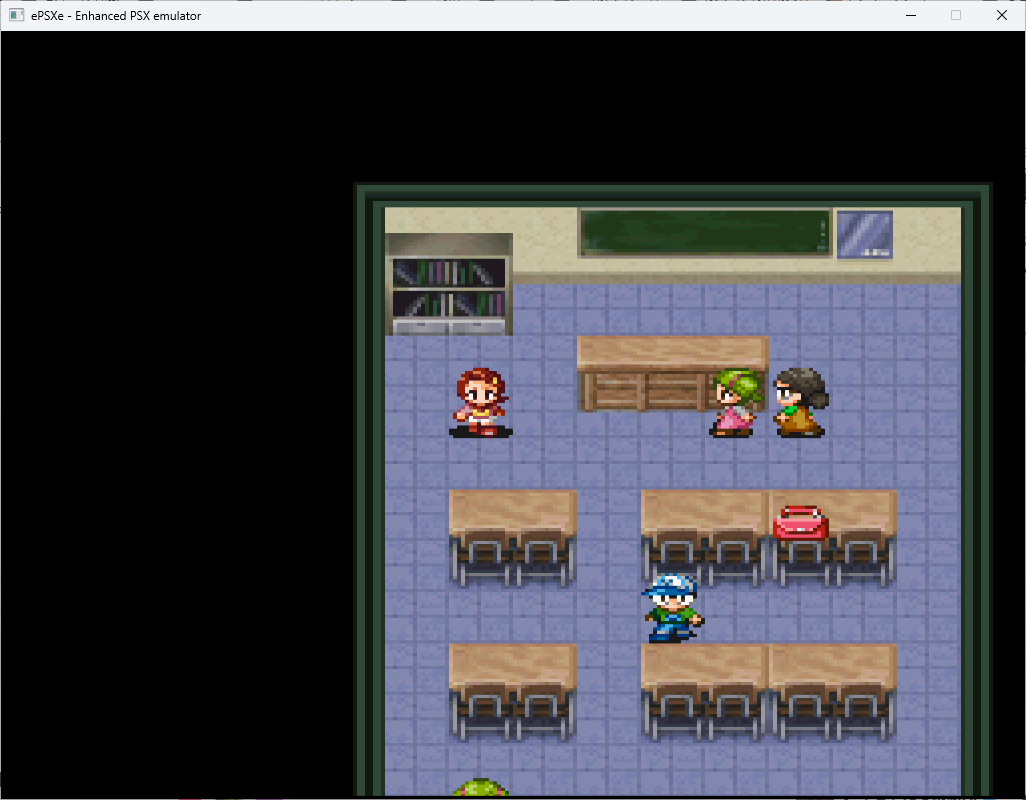Click the lower-left student desk
1026x800 pixels.
[x=512, y=690]
